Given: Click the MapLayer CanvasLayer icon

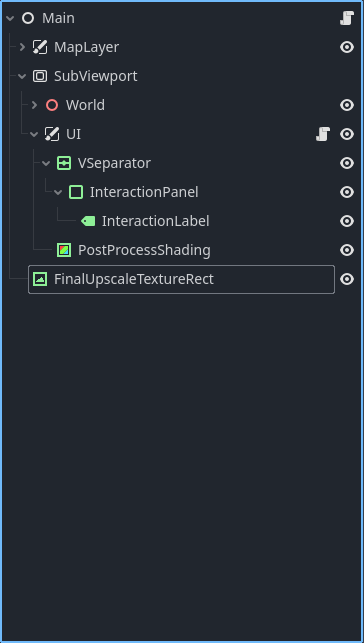Looking at the screenshot, I should tap(40, 47).
